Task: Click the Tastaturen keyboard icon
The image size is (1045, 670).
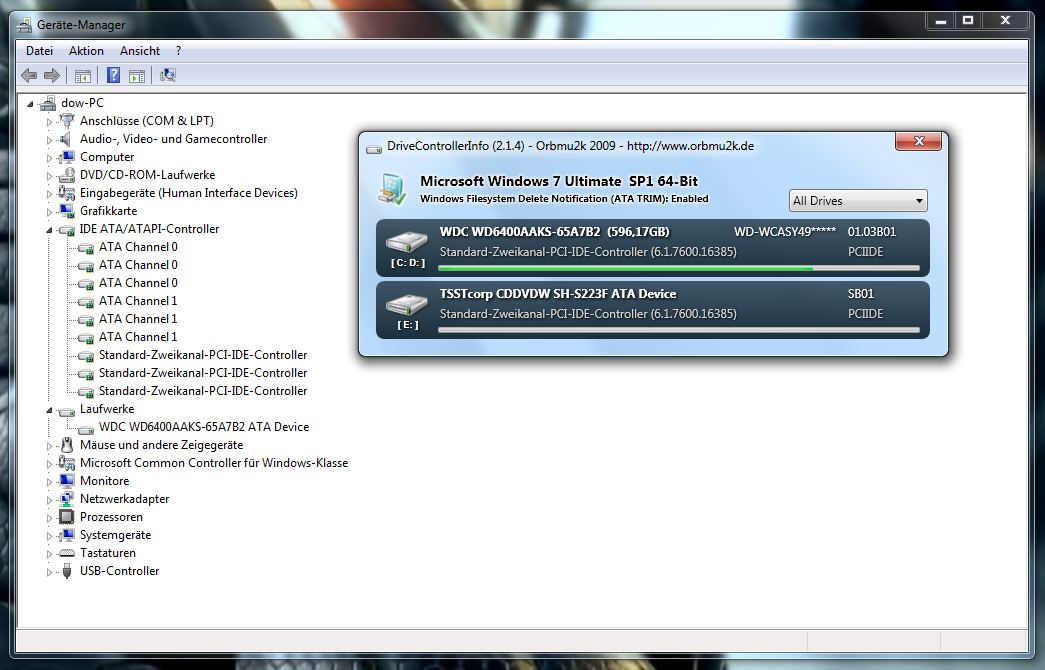Action: pyautogui.click(x=67, y=553)
